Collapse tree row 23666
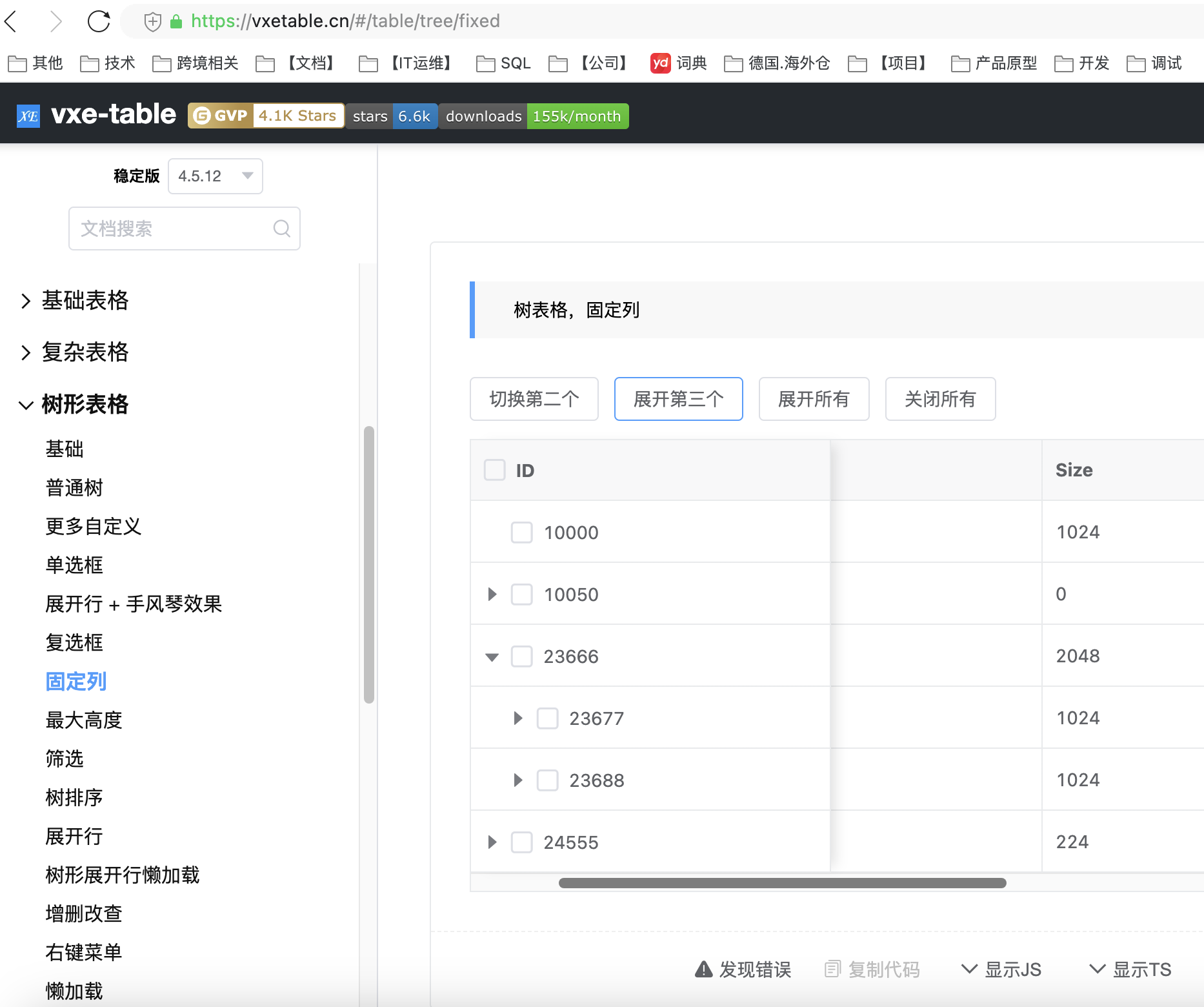Viewport: 1204px width, 1007px height. 492,657
